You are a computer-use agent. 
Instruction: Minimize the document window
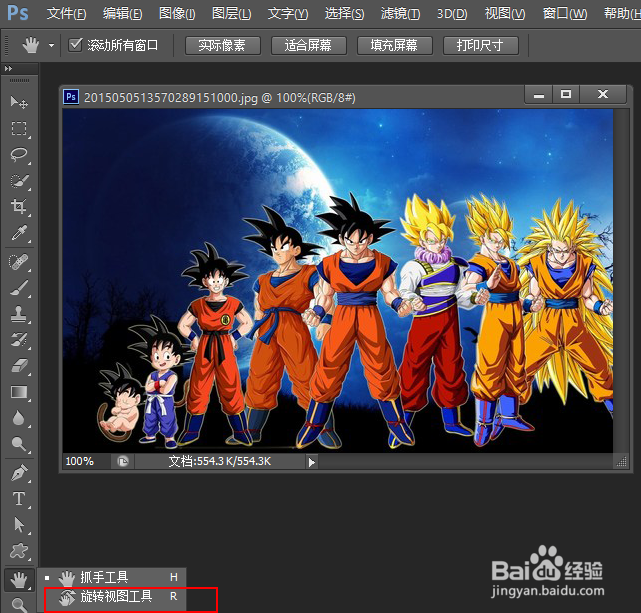(x=539, y=95)
